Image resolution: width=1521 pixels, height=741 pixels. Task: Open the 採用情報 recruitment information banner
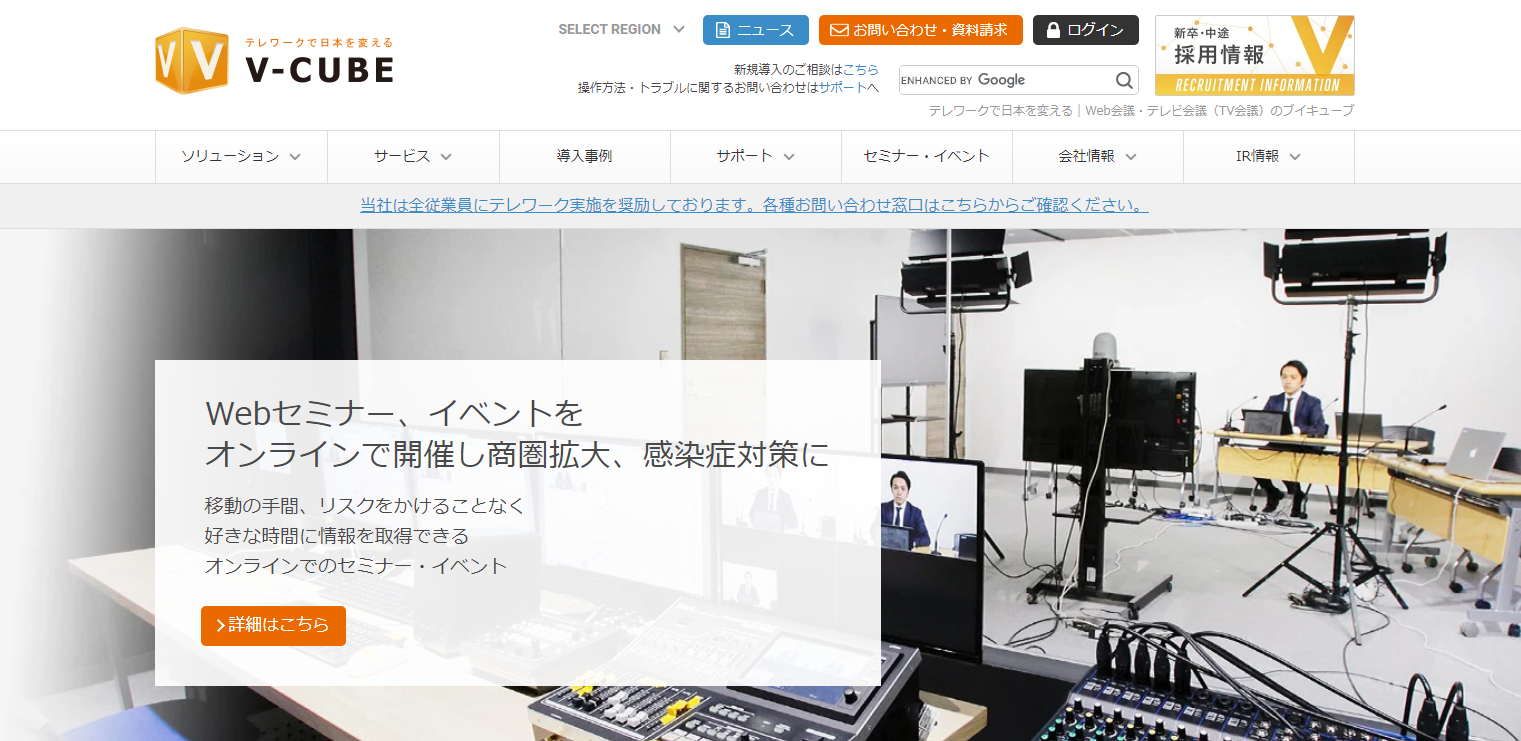coord(1254,55)
